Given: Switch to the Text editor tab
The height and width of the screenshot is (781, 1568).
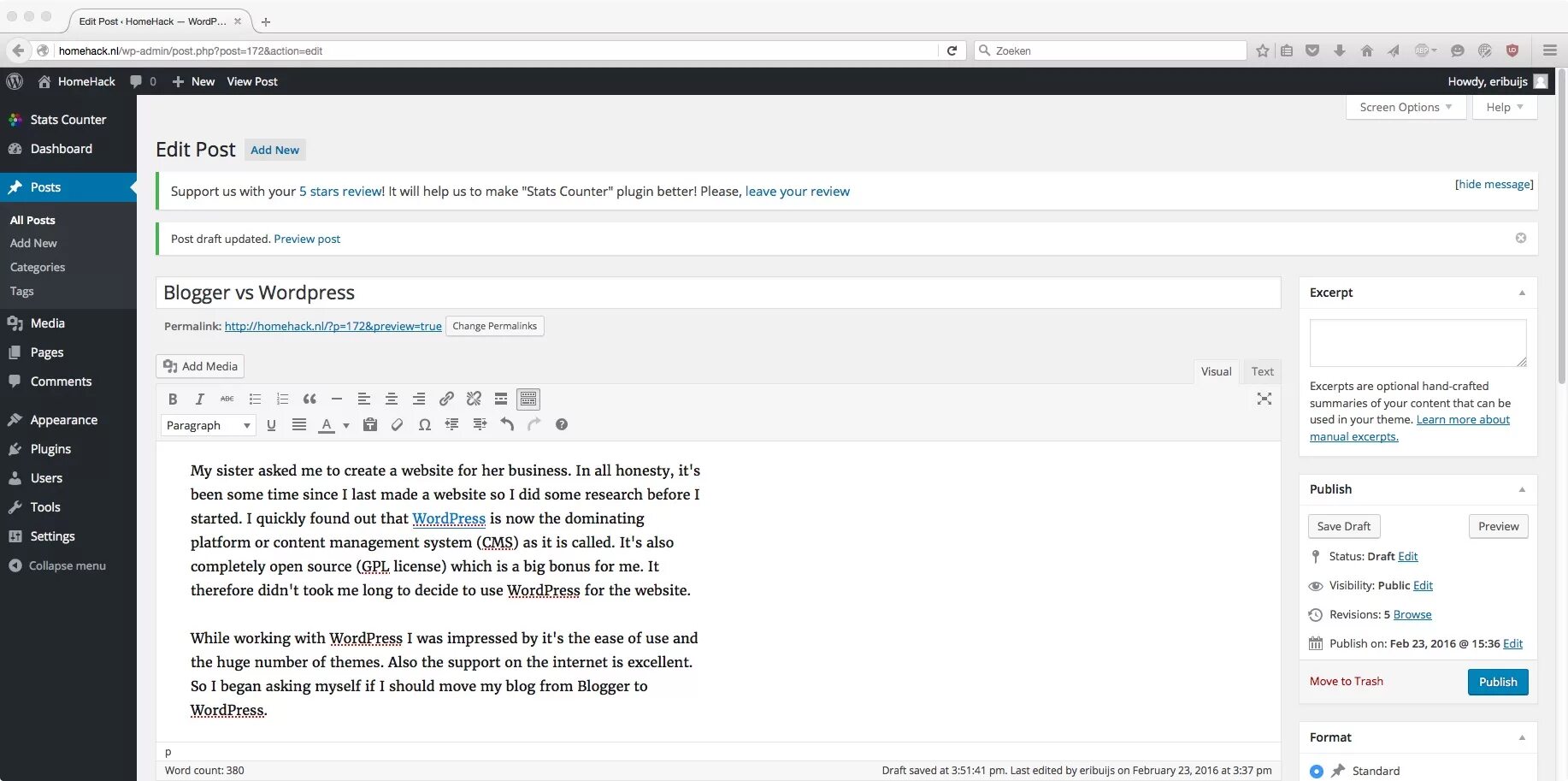Looking at the screenshot, I should pyautogui.click(x=1262, y=371).
